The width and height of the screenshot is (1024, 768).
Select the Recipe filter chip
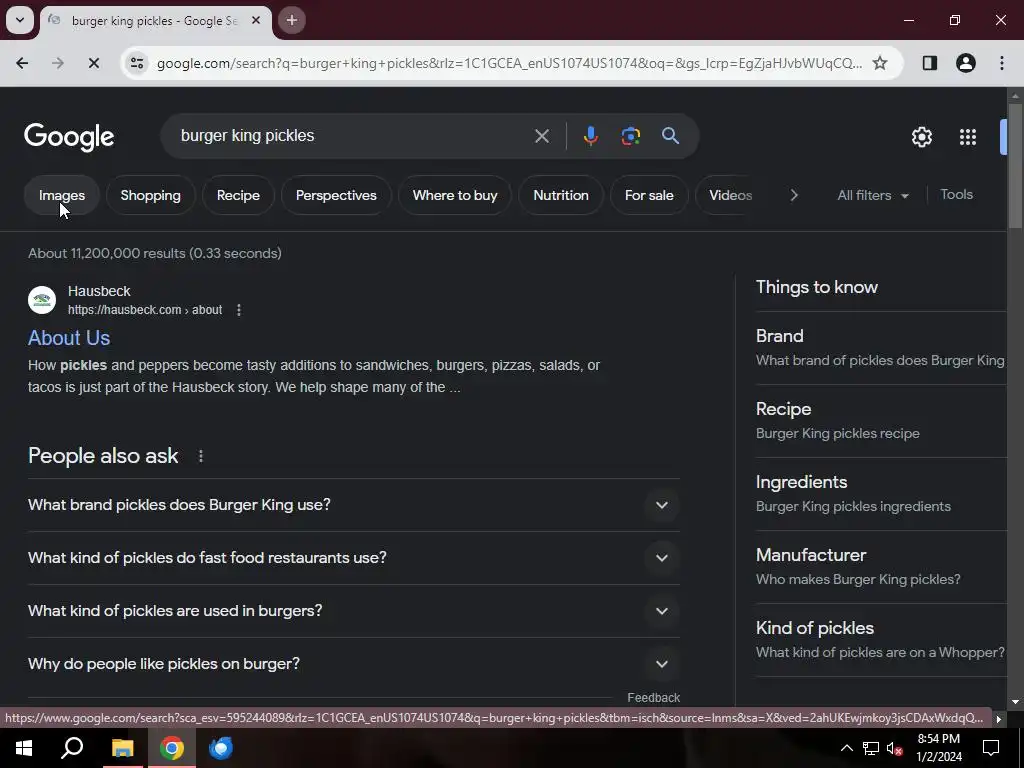click(x=238, y=195)
